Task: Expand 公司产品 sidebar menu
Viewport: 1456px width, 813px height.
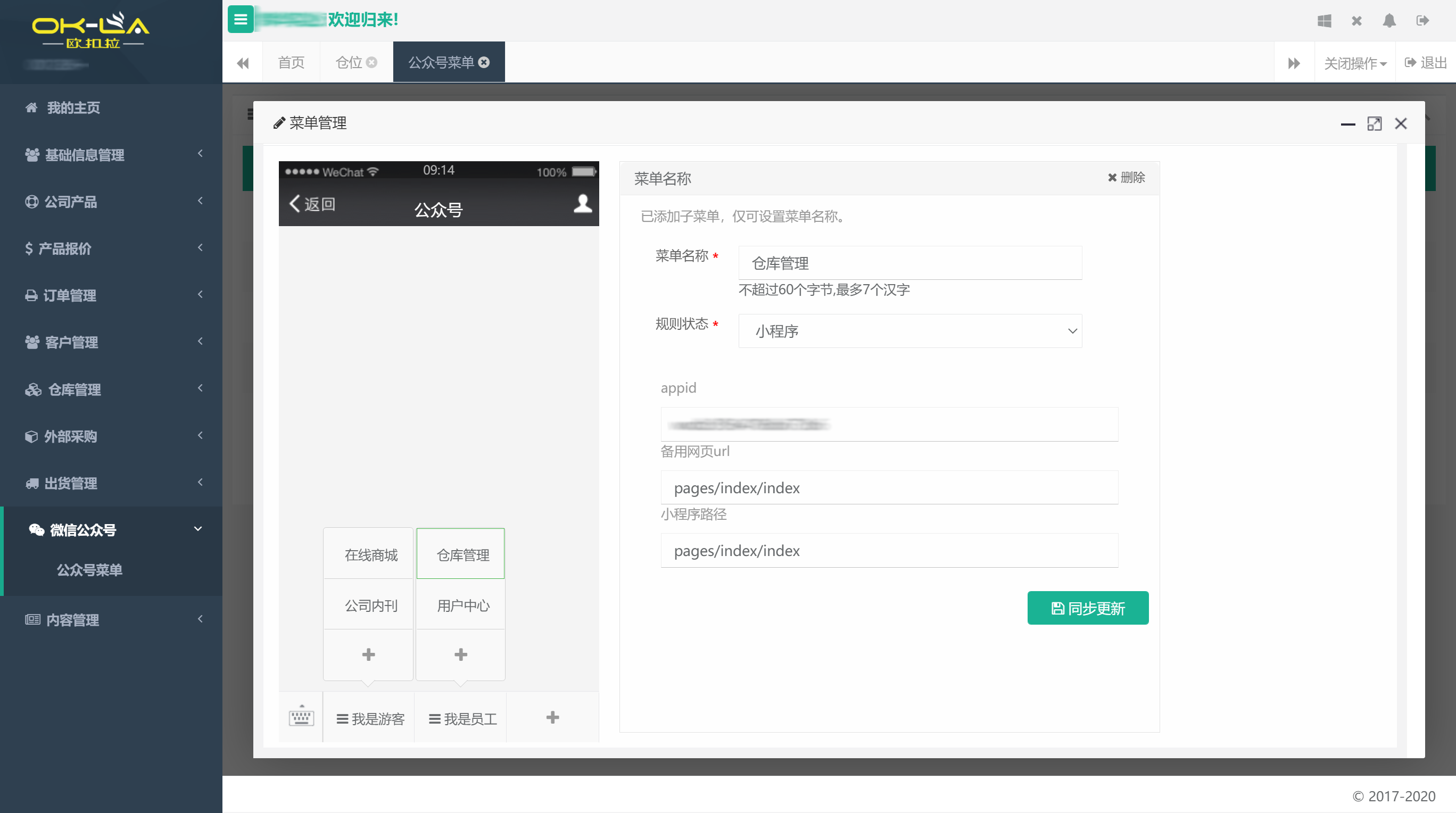Action: (111, 202)
